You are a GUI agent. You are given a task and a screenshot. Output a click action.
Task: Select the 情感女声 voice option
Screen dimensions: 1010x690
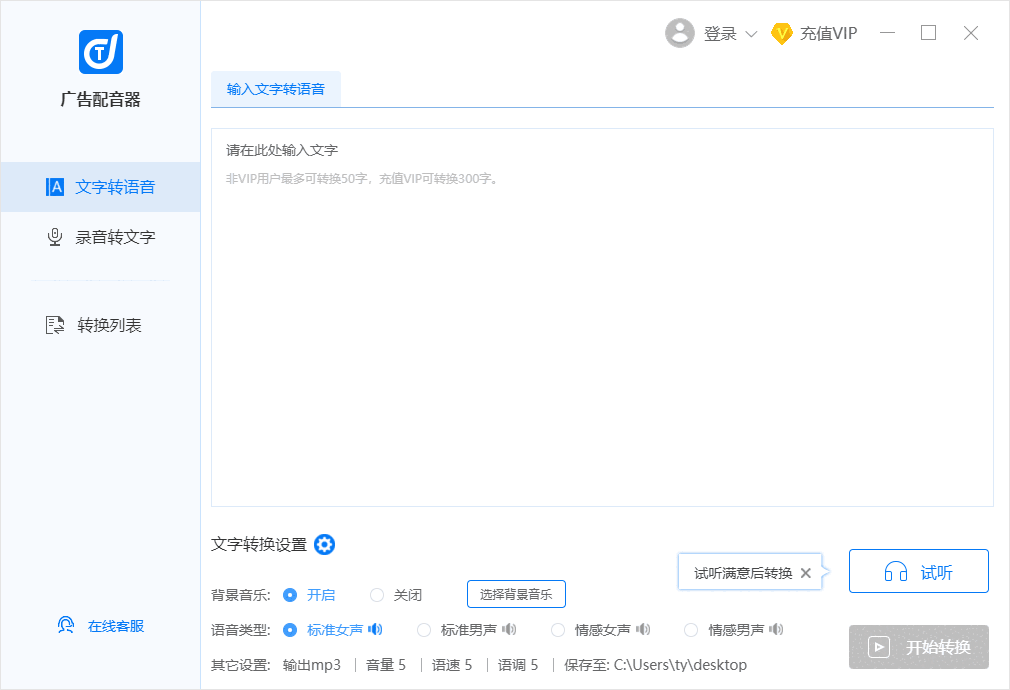point(557,629)
